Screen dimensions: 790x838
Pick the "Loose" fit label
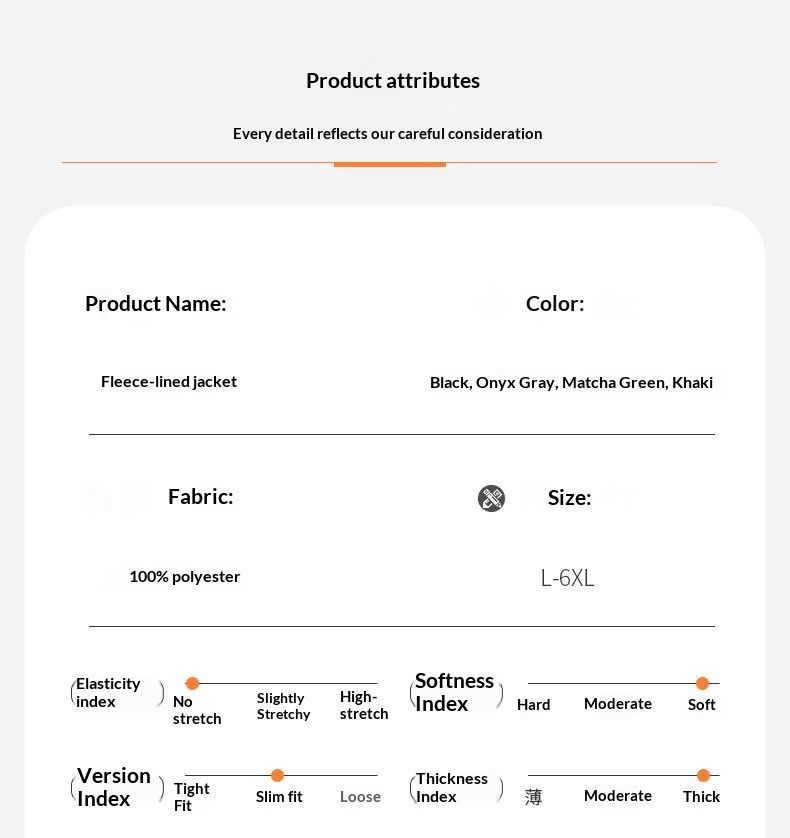coord(360,797)
